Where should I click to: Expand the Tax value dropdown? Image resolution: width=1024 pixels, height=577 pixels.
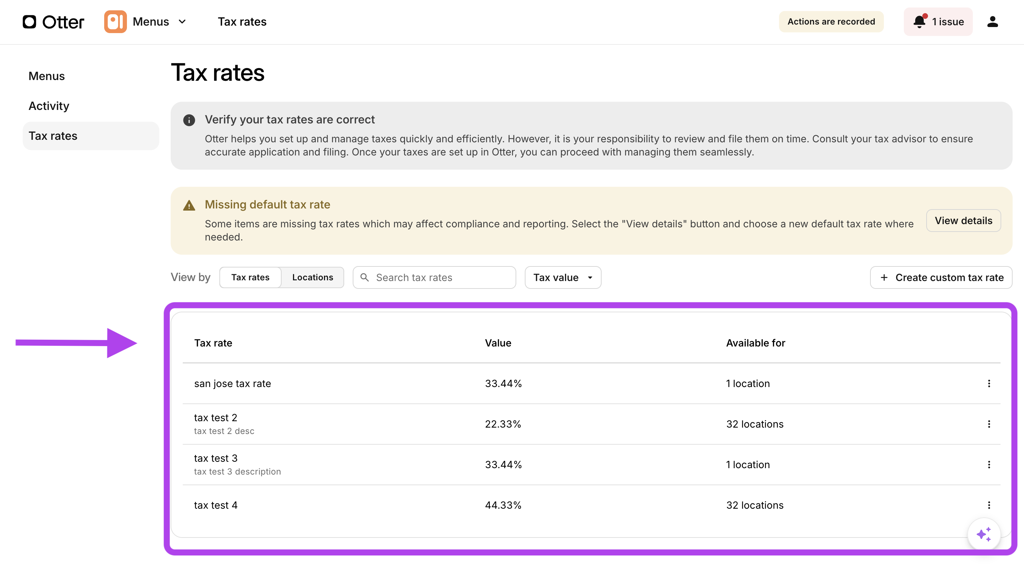coord(563,278)
